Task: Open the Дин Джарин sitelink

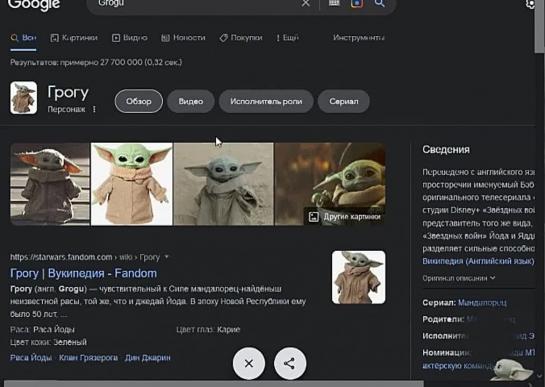Action: tap(148, 357)
